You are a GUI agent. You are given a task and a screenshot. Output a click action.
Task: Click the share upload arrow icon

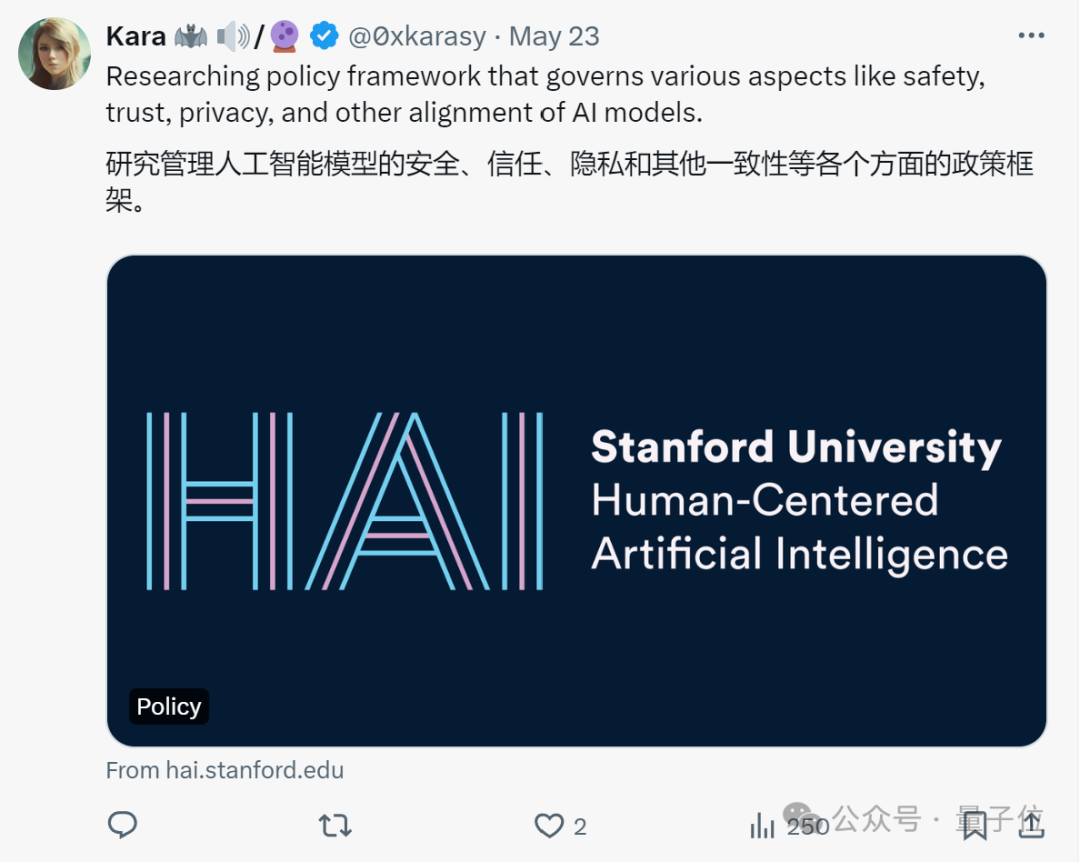coord(1031,825)
